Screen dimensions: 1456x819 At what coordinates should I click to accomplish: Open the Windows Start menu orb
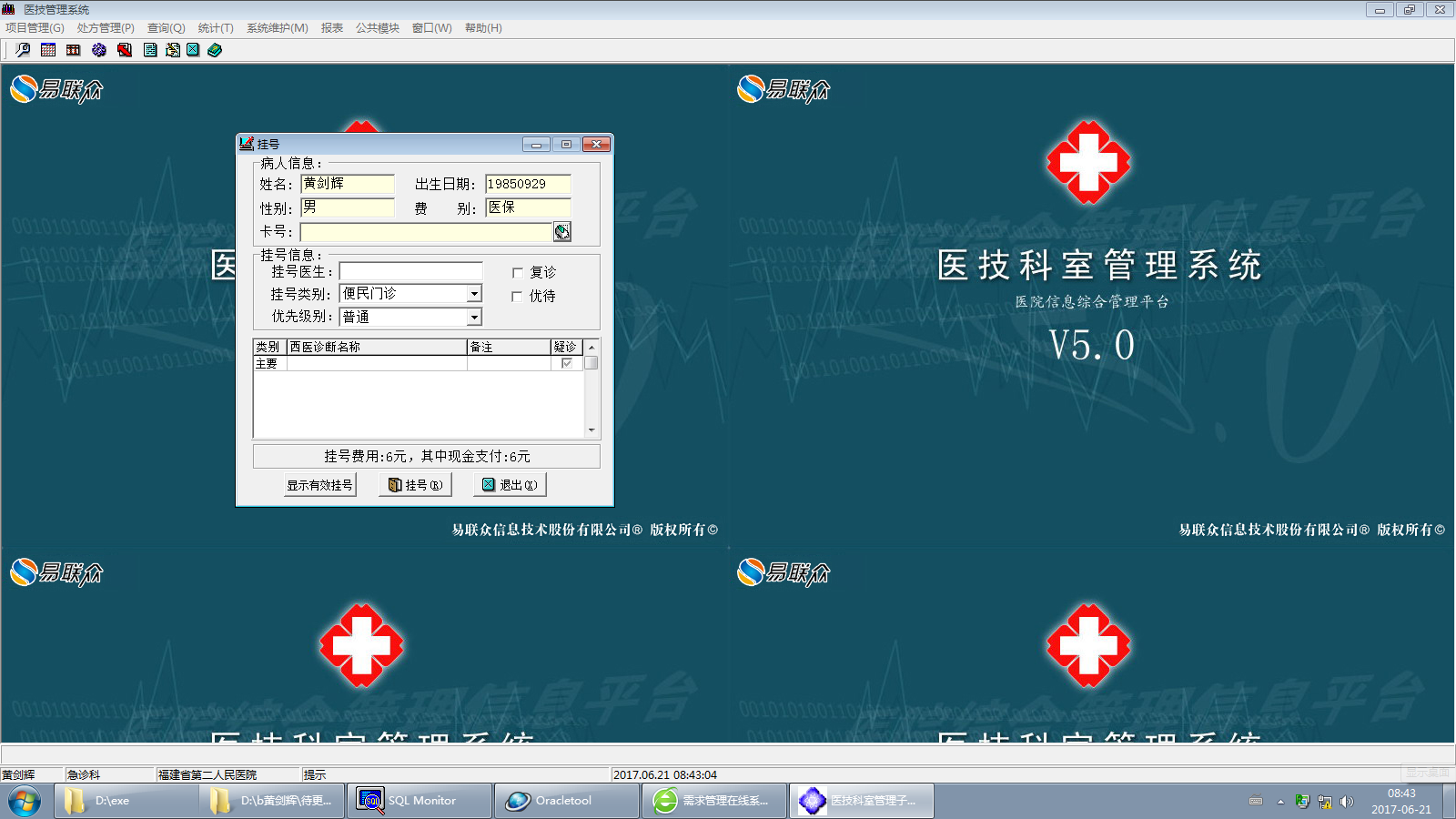click(x=25, y=802)
